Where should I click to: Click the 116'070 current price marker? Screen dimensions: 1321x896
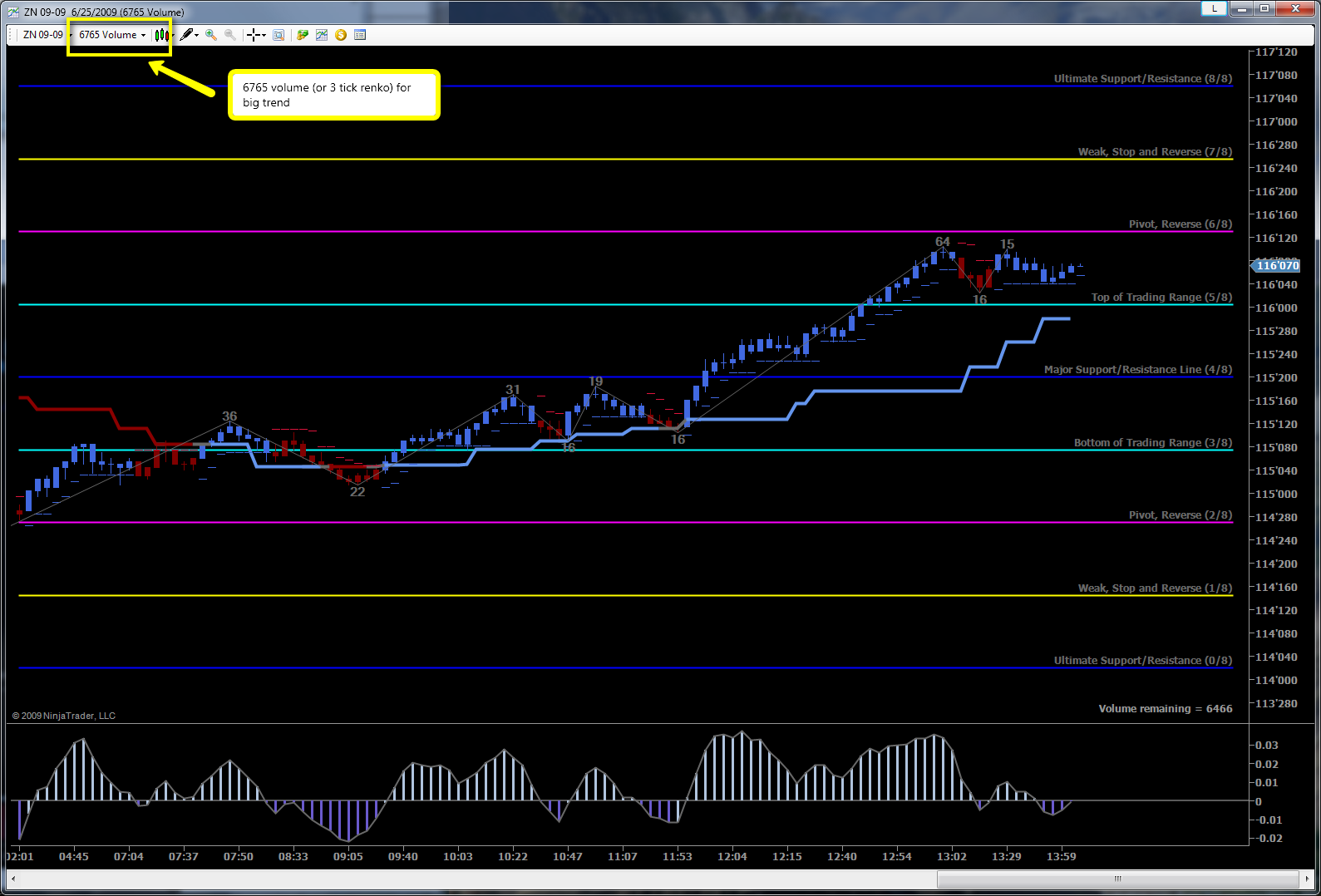pos(1276,266)
